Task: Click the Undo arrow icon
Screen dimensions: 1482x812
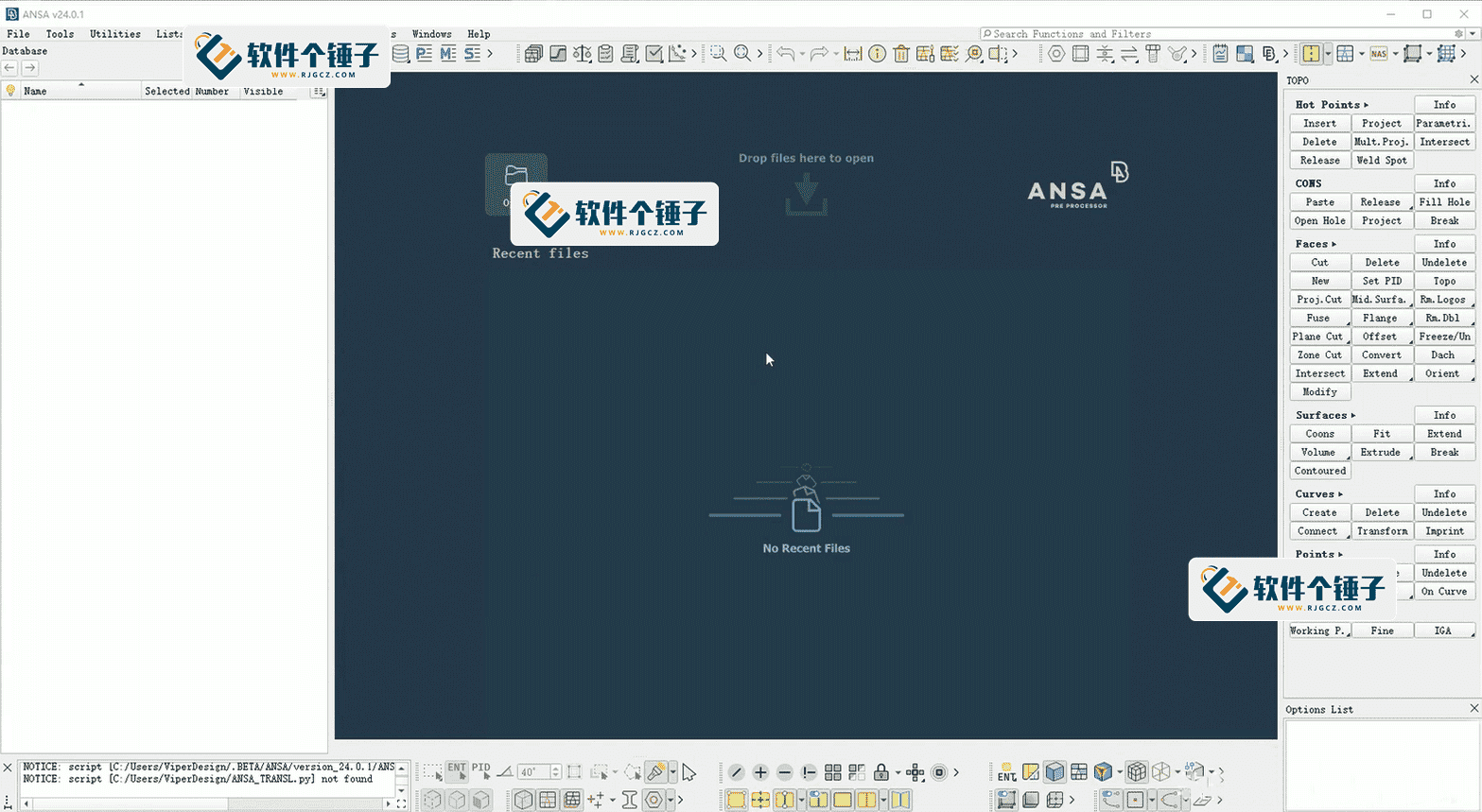Action: [785, 54]
